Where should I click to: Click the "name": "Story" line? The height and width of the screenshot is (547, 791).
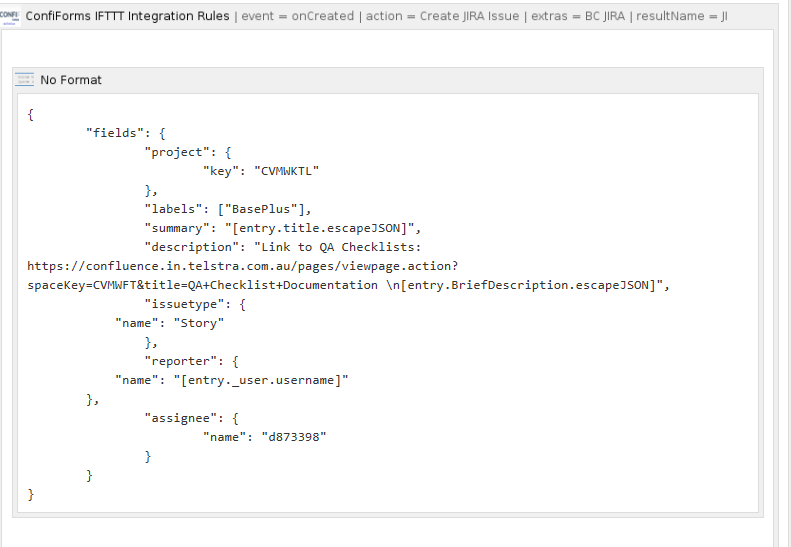[170, 323]
